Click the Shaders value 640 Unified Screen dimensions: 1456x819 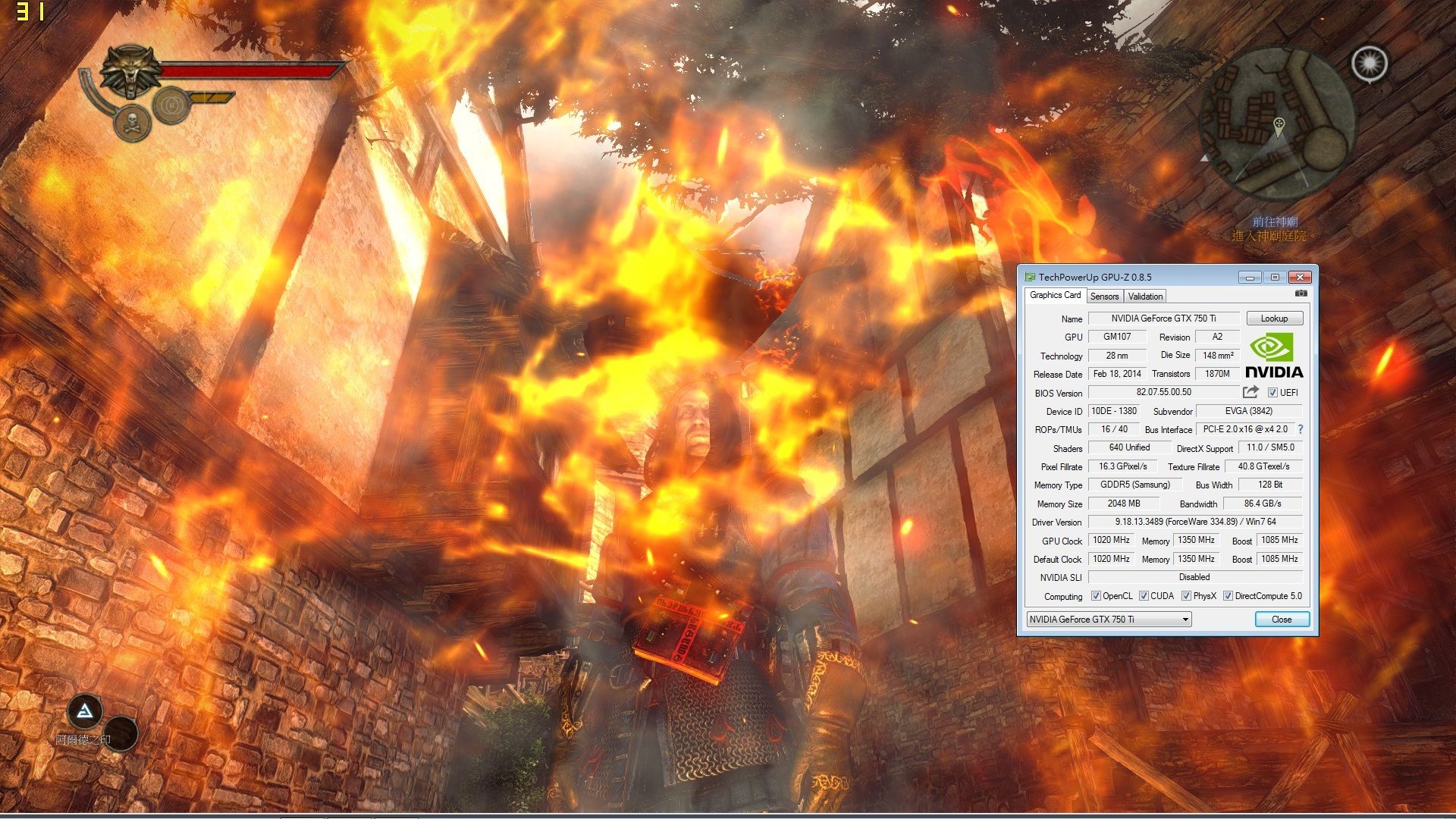click(1129, 447)
